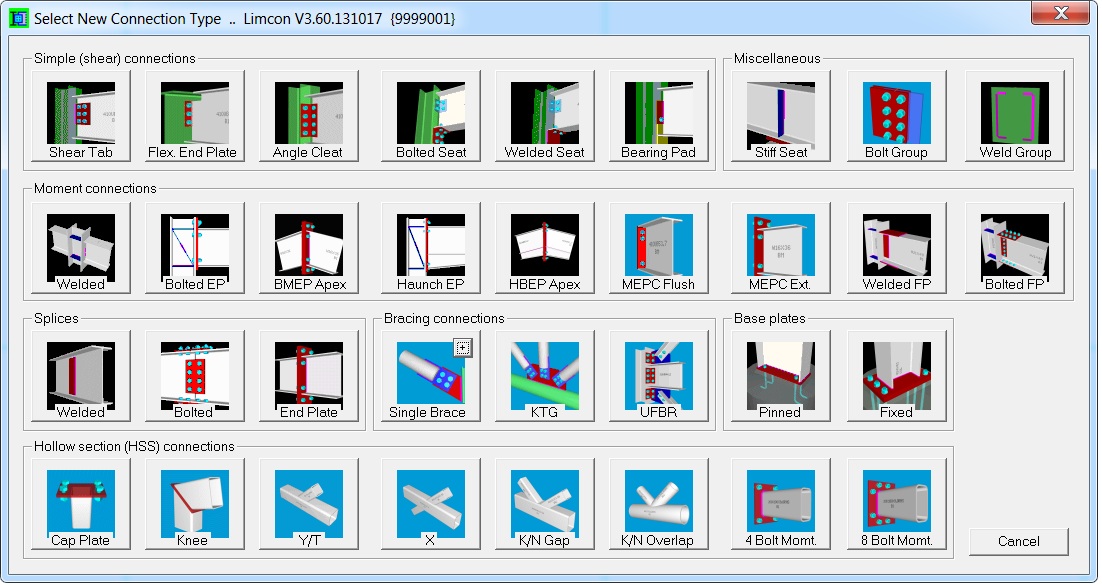Screen dimensions: 1102x585
Task: Choose MEPC Ext. connection
Action: click(x=781, y=248)
